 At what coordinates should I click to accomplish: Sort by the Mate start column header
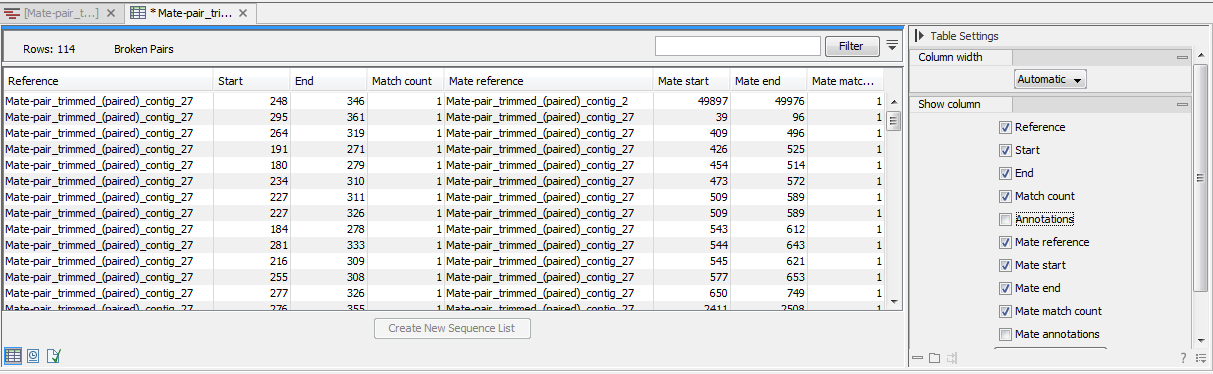click(691, 81)
